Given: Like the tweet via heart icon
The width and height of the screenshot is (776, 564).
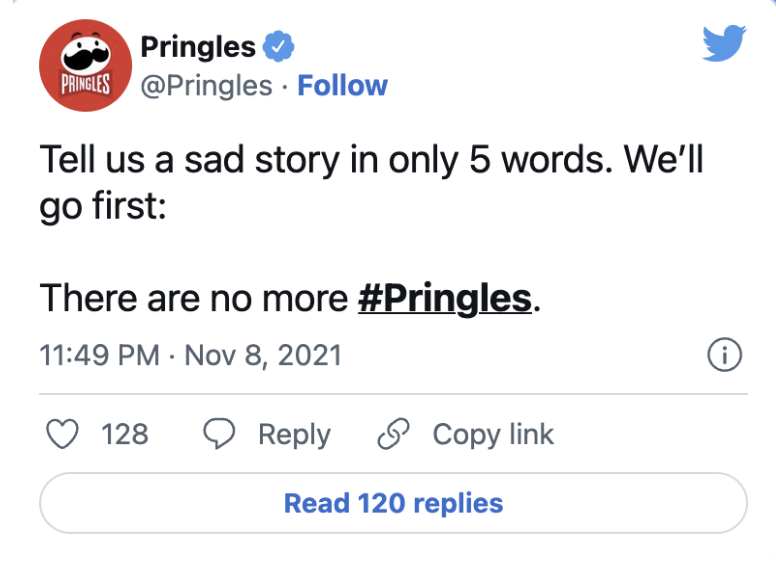Looking at the screenshot, I should (x=62, y=434).
